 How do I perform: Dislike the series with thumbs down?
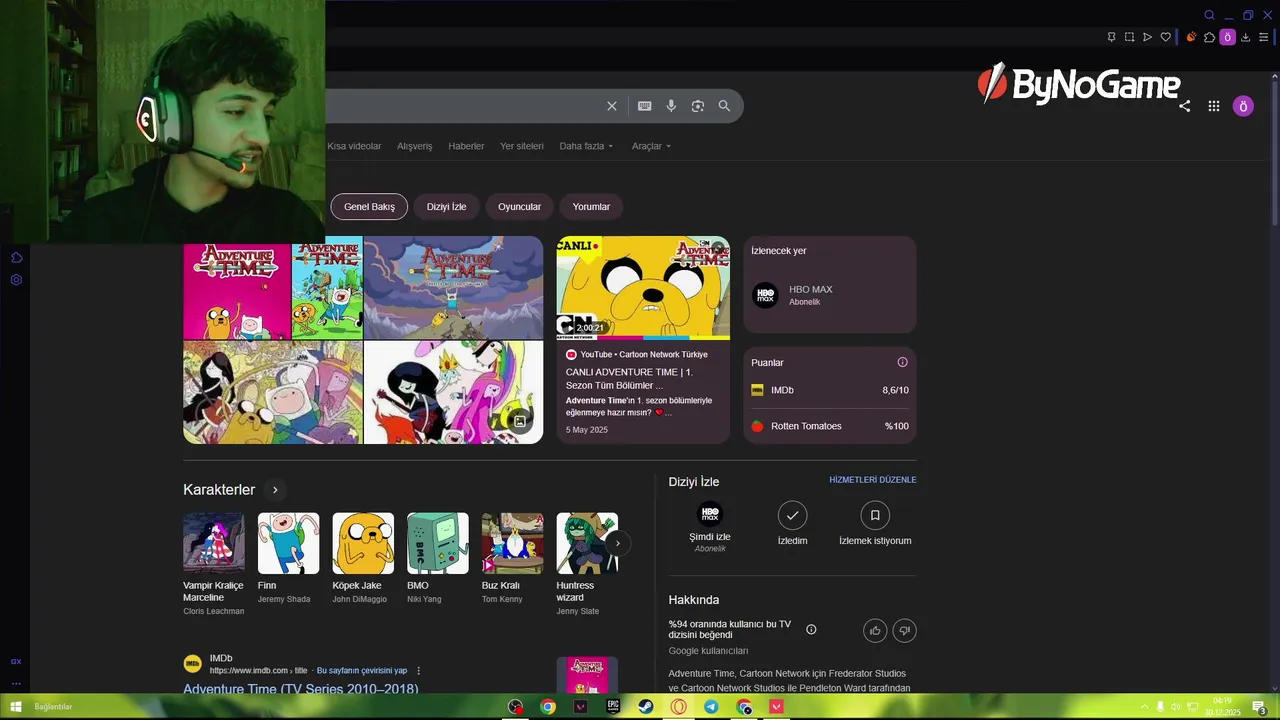pos(904,630)
